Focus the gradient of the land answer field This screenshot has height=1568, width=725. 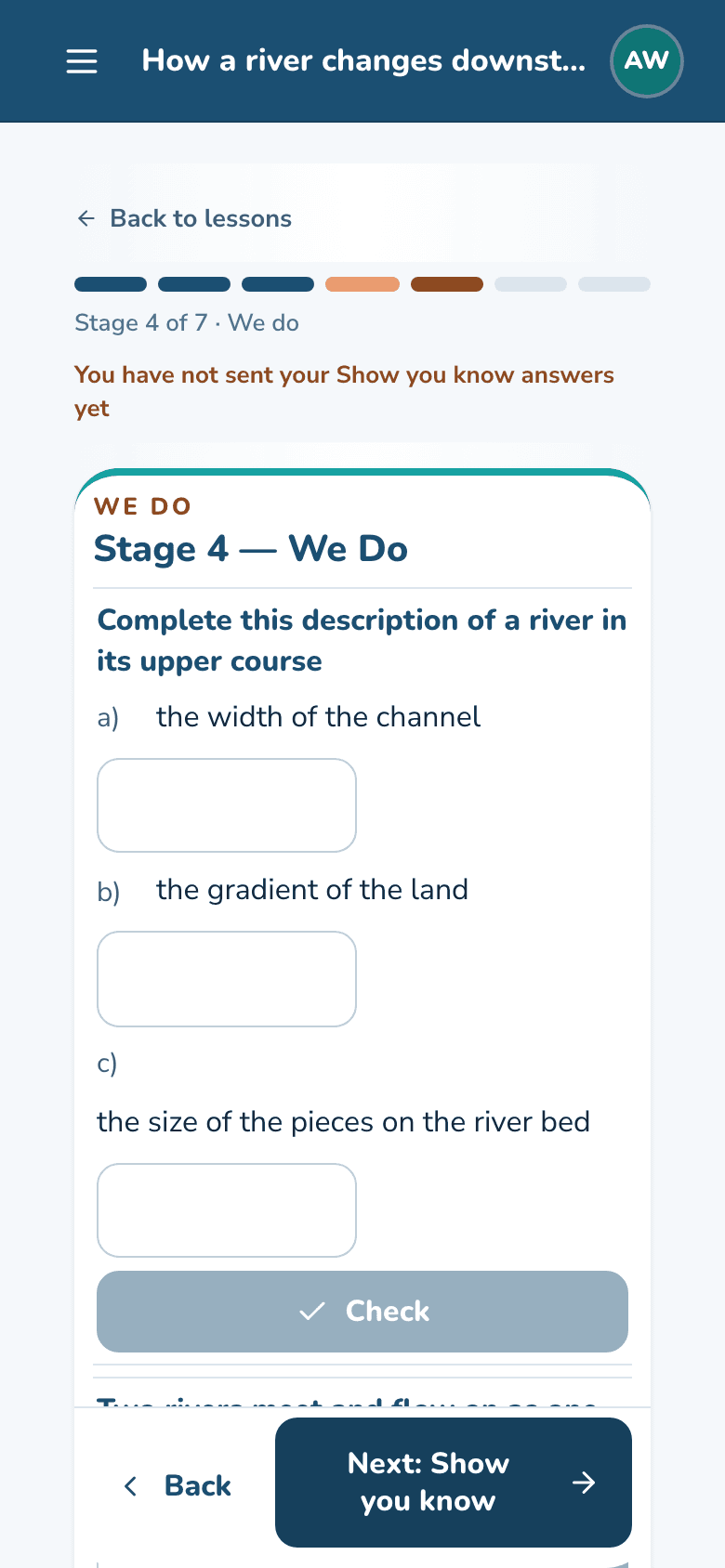[x=227, y=979]
